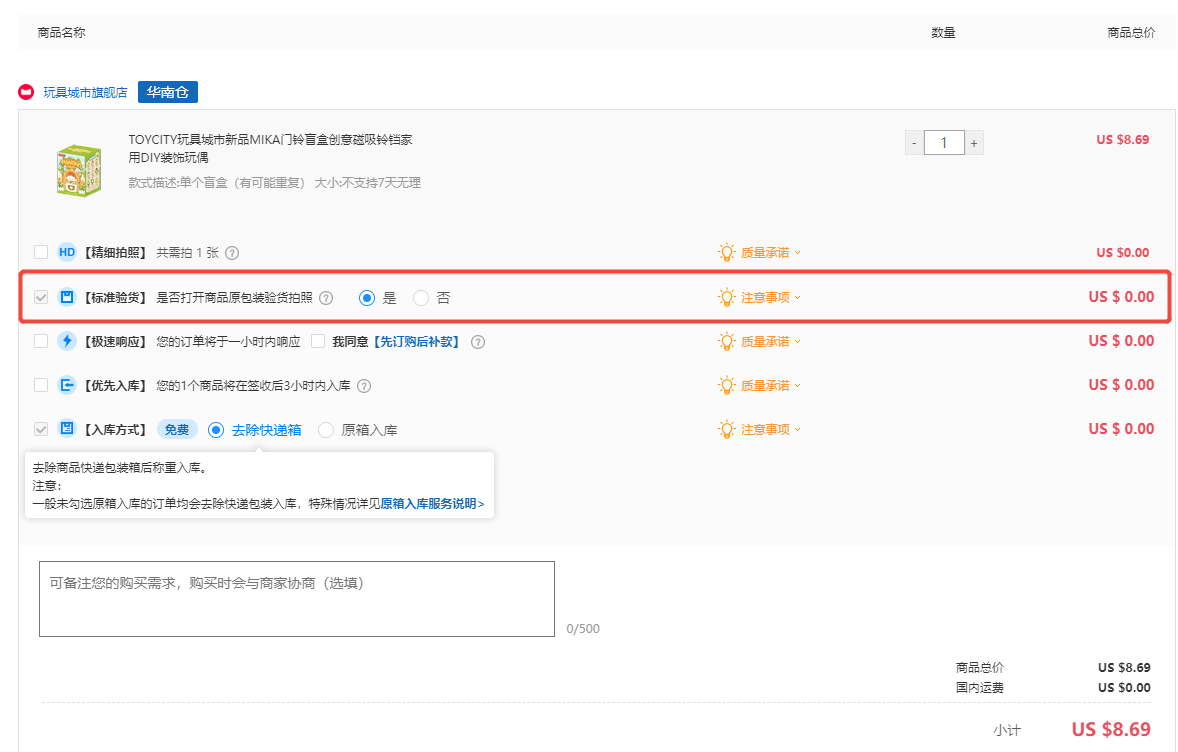Expand the 质量承诺 dropdown on 优先入库 row

[x=765, y=385]
